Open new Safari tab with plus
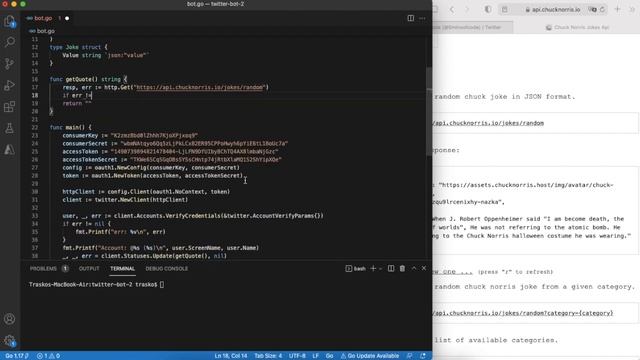The width and height of the screenshot is (640, 360). click(x=617, y=9)
